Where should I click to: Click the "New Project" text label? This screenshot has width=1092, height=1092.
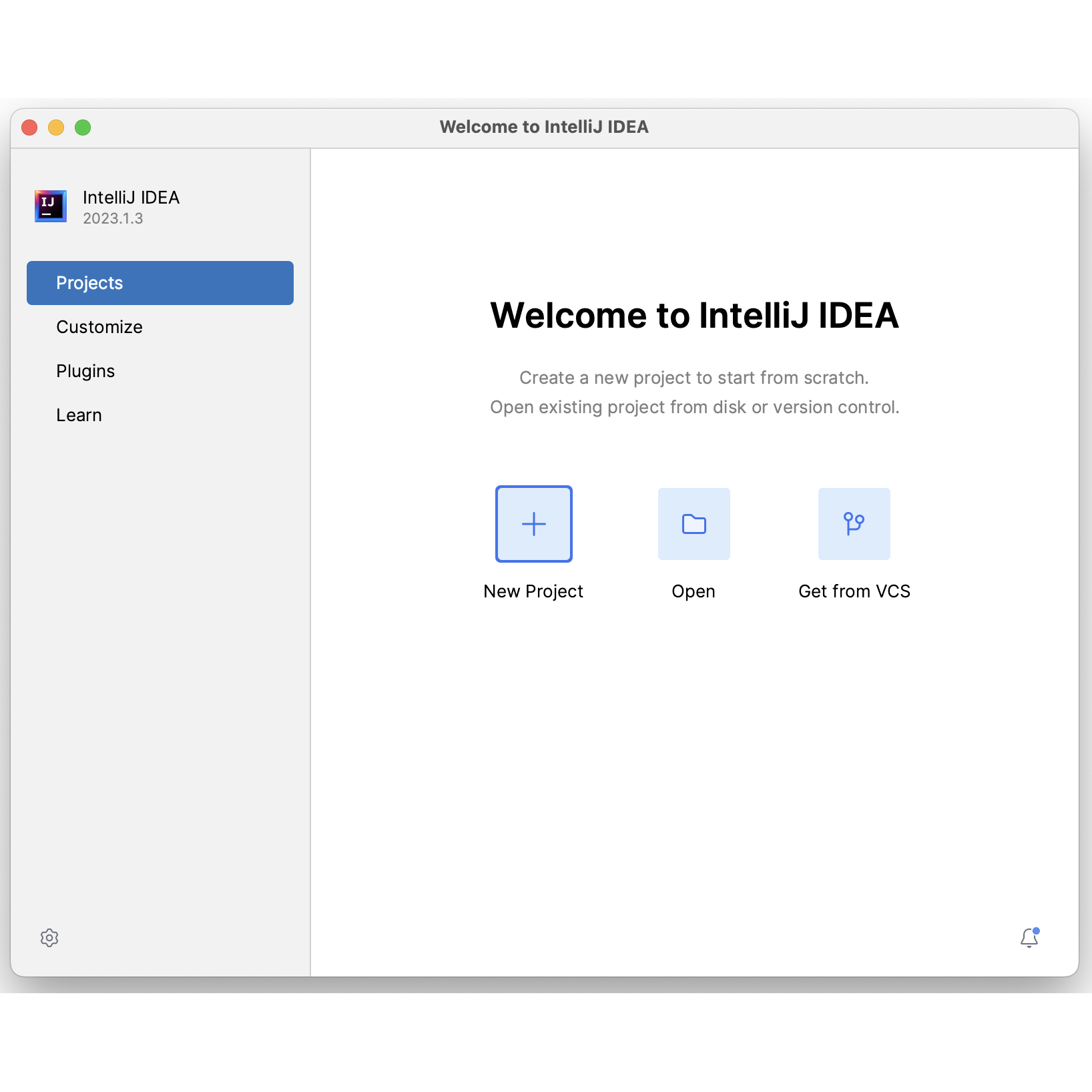(533, 591)
